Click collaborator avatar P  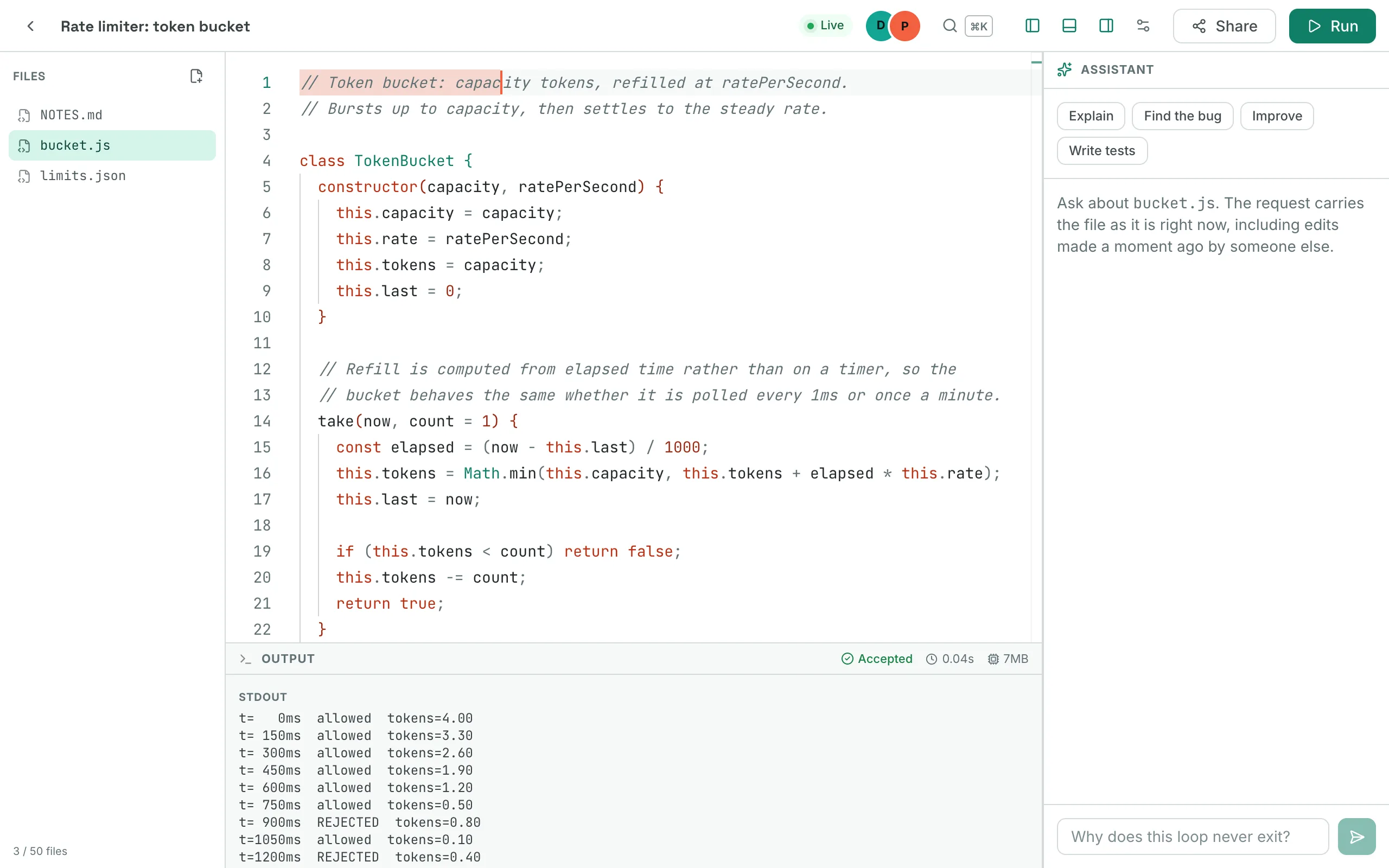point(905,26)
